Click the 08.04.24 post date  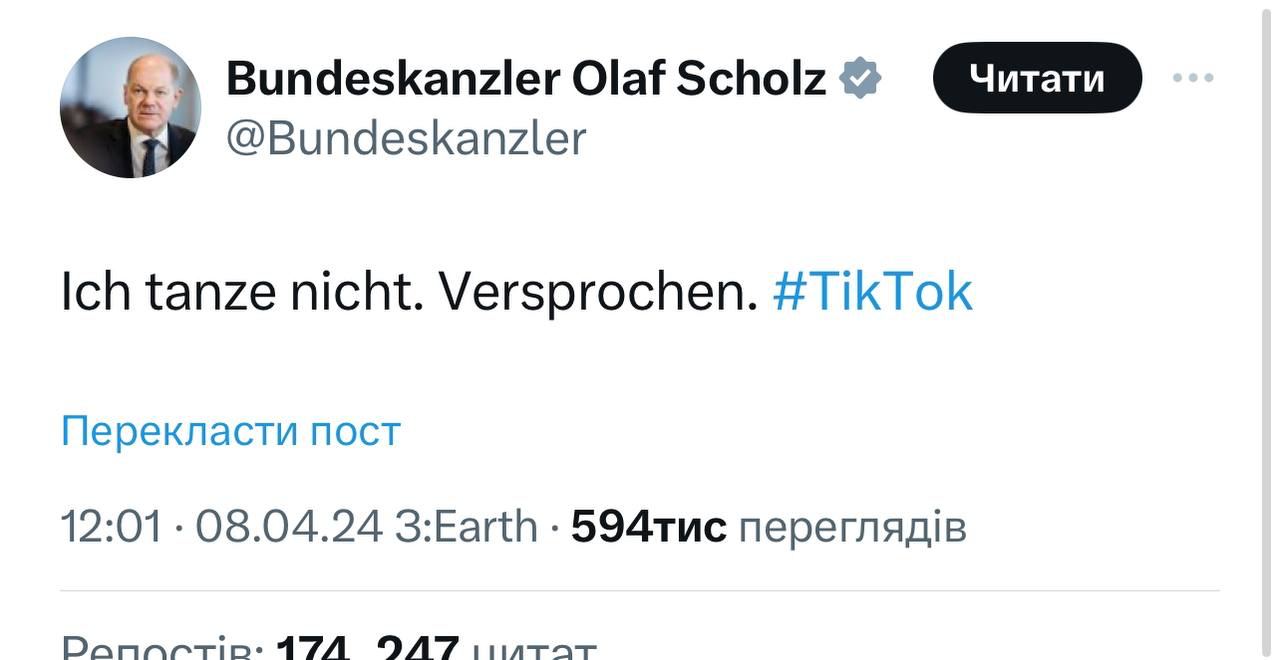288,526
